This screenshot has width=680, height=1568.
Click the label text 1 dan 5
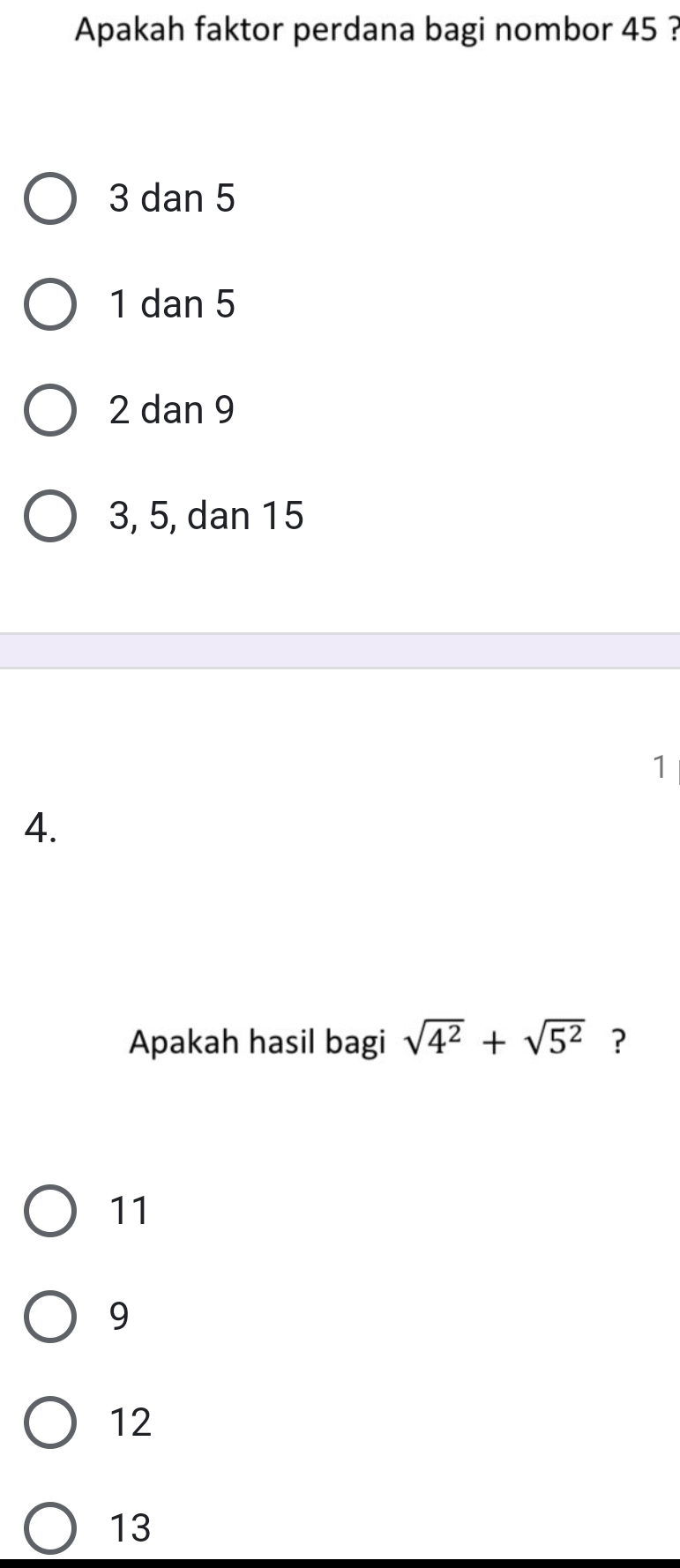click(172, 305)
